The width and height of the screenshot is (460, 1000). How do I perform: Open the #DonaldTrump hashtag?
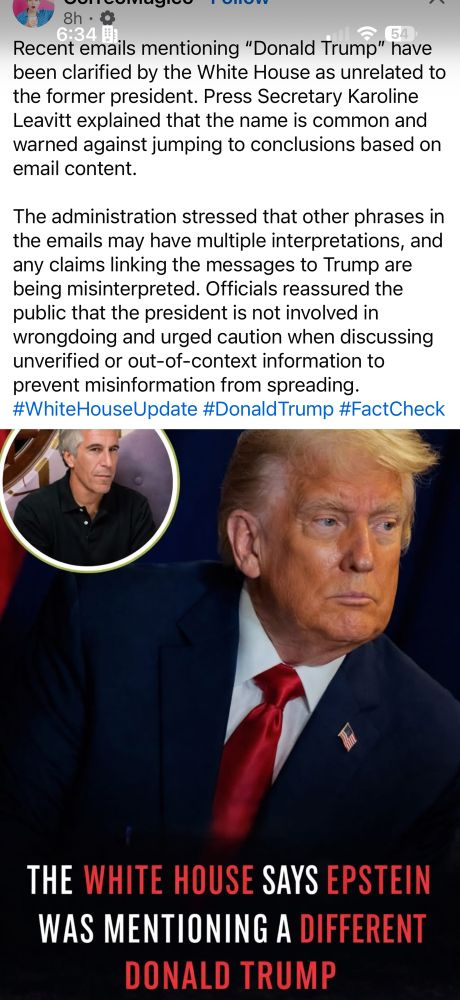pos(268,409)
